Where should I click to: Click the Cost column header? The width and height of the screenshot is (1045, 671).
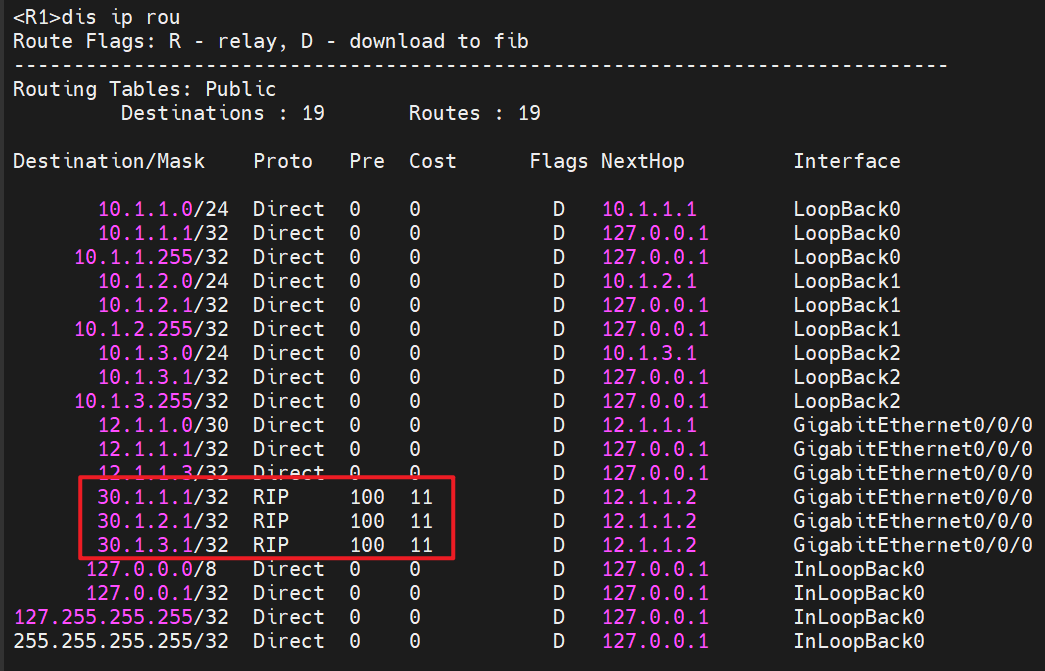432,161
